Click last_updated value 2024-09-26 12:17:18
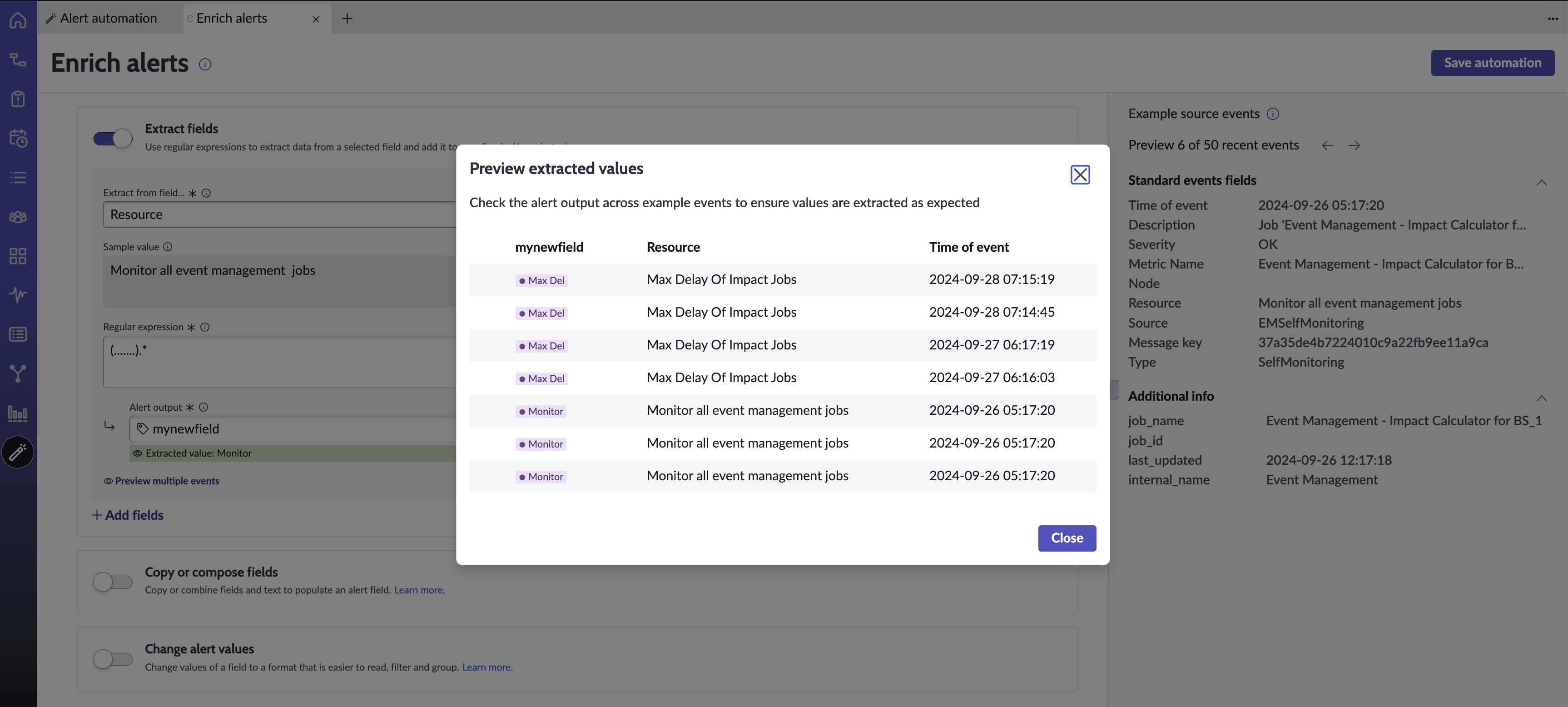Viewport: 1568px width, 707px height. [1329, 460]
